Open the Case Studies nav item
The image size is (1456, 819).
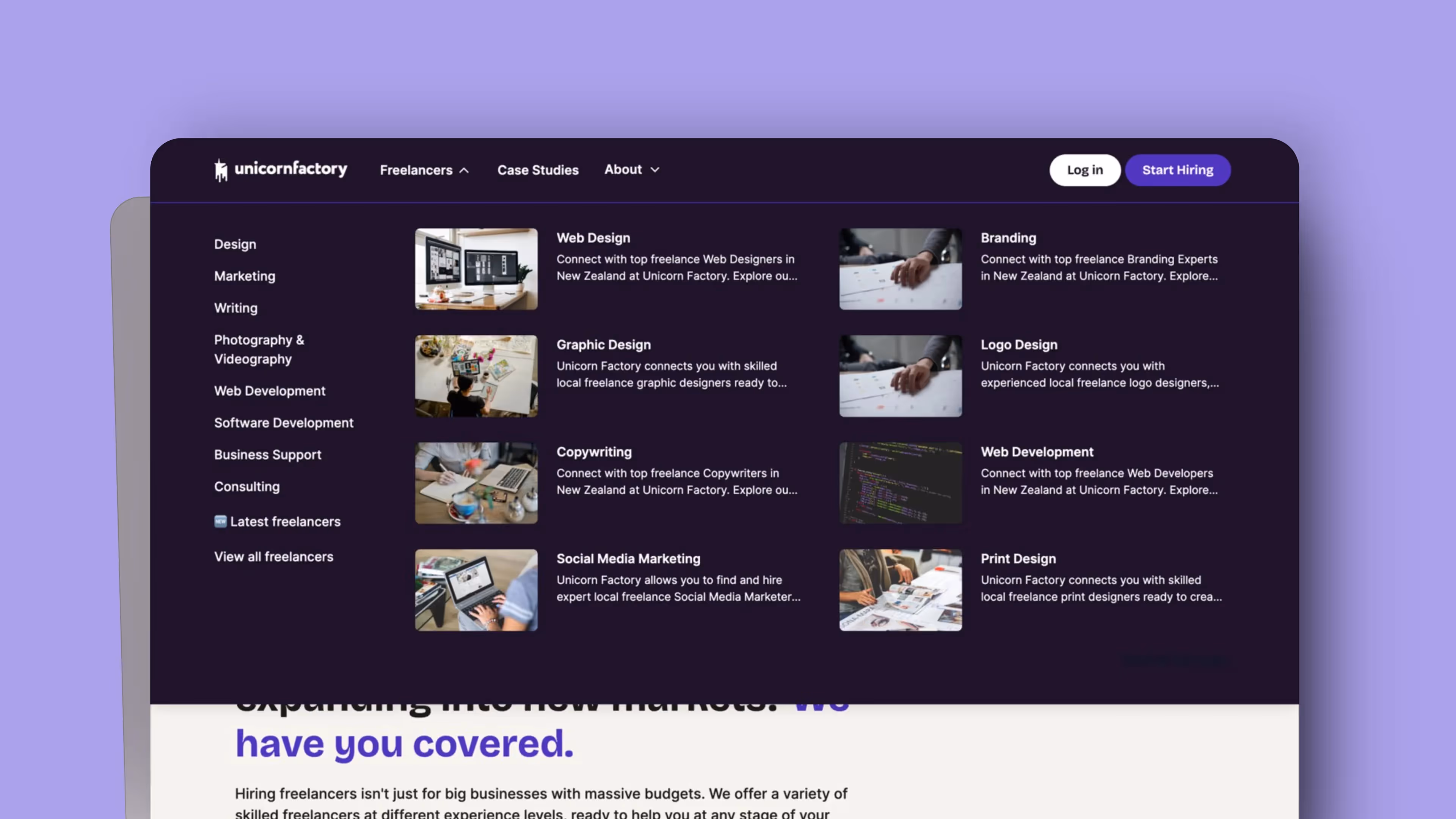coord(538,170)
